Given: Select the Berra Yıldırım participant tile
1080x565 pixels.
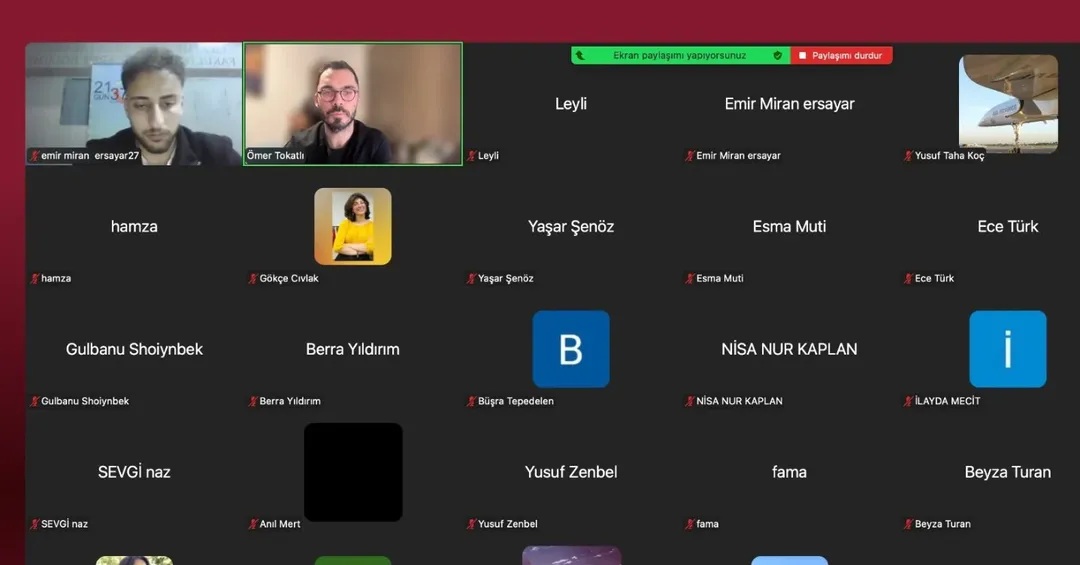Looking at the screenshot, I should [x=353, y=349].
